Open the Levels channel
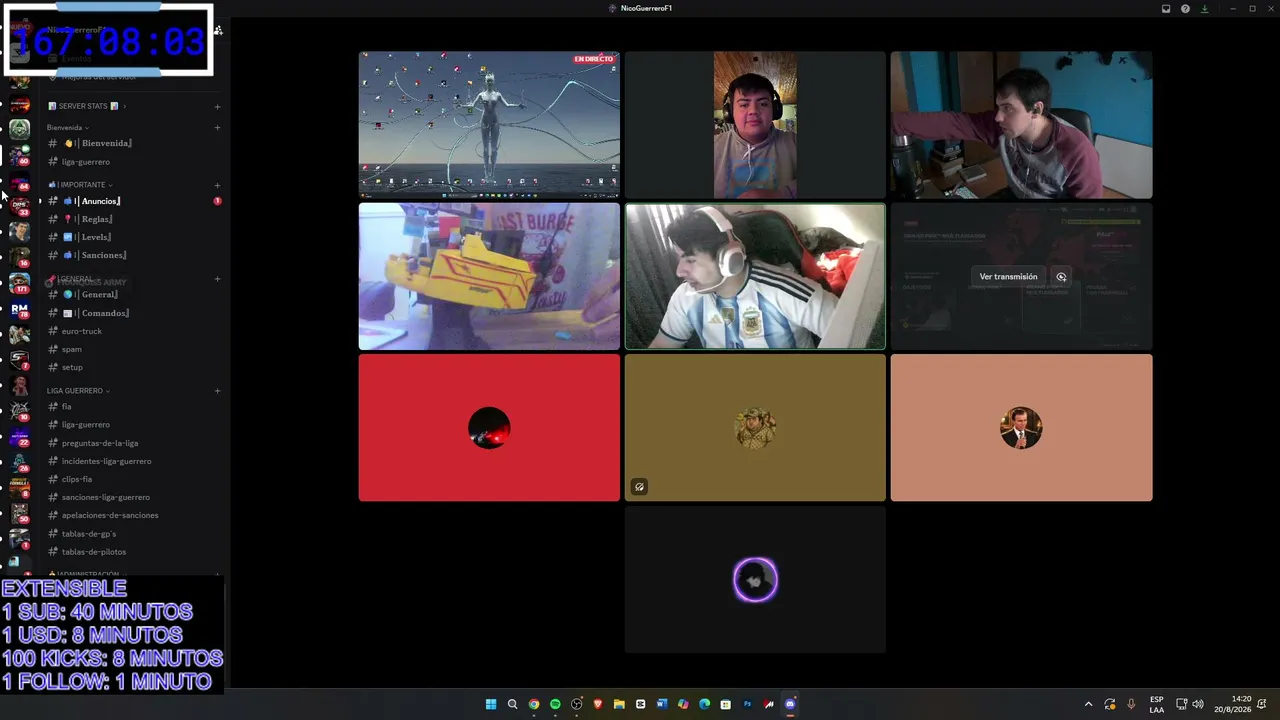Screen dimensions: 1280x720 click(x=131, y=237)
